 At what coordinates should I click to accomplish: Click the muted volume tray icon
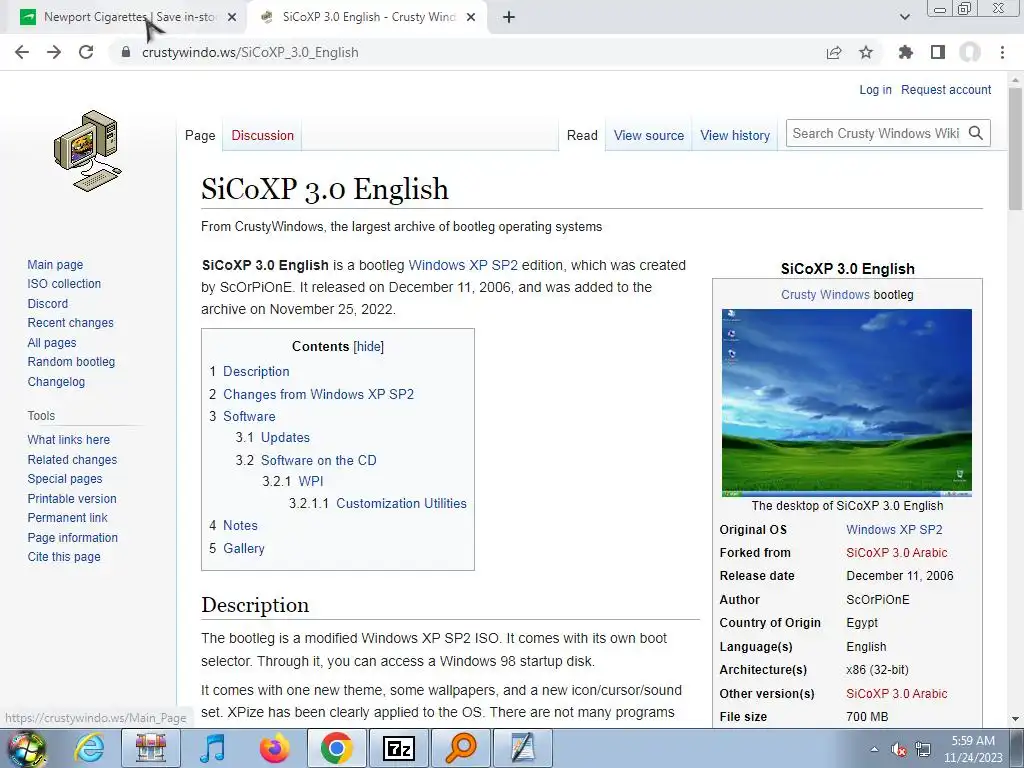899,749
